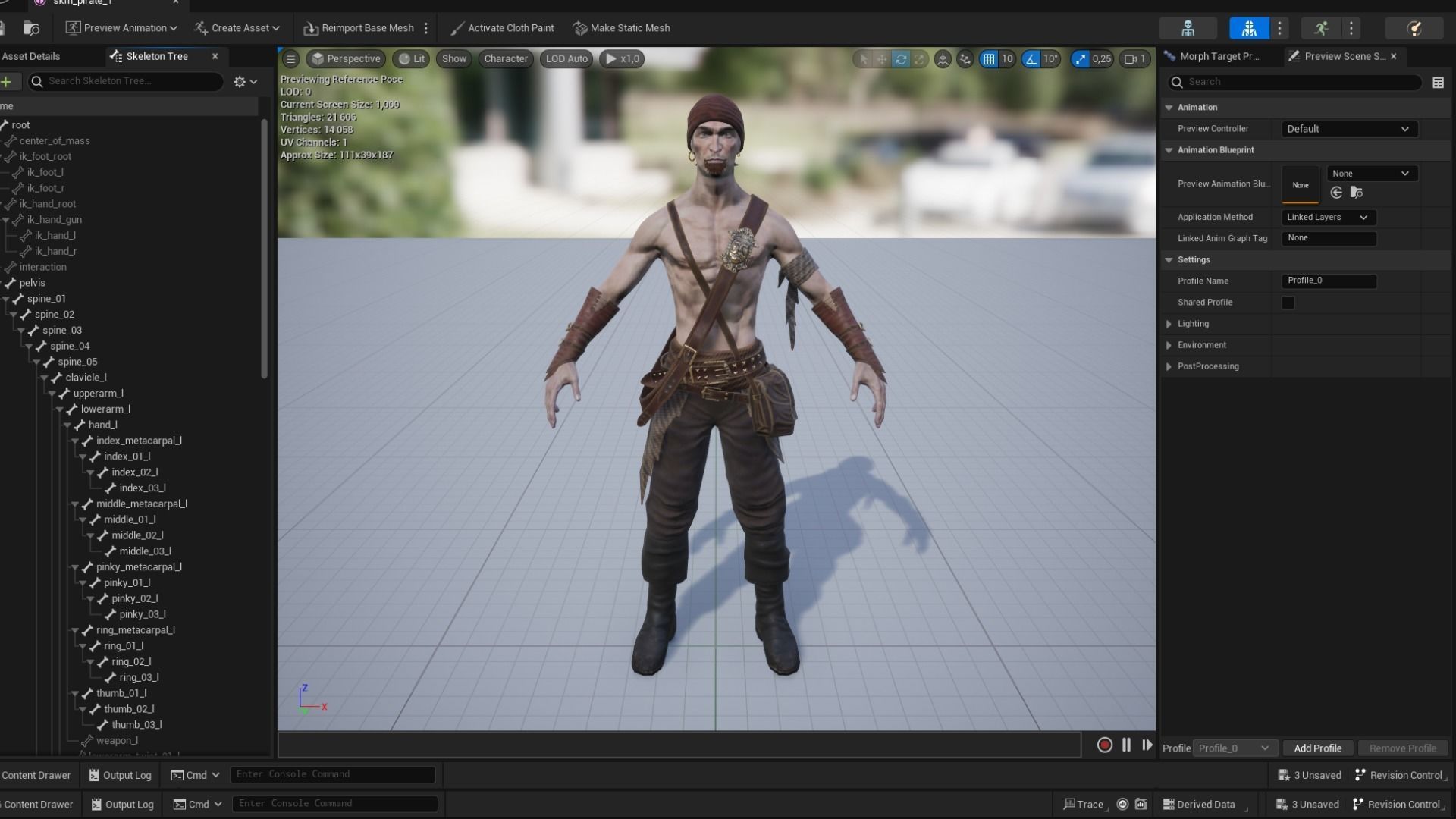This screenshot has height=819, width=1456.
Task: Collapse index_metacarpal_l bone node
Action: [75, 441]
